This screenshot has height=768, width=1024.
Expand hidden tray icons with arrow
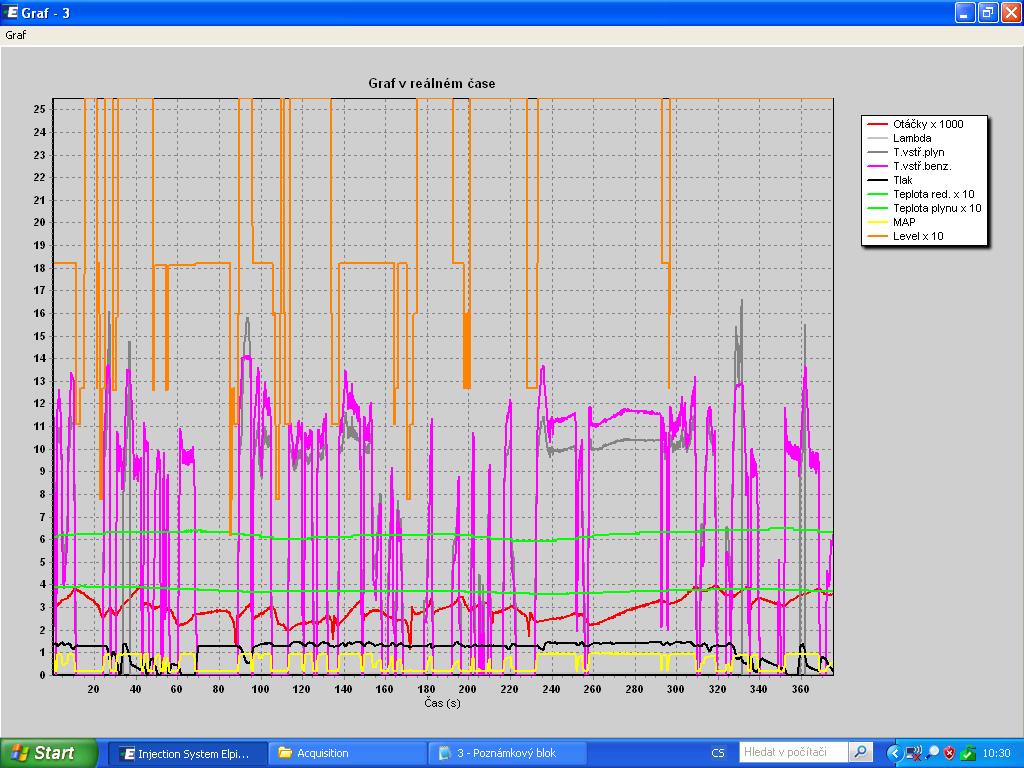894,753
